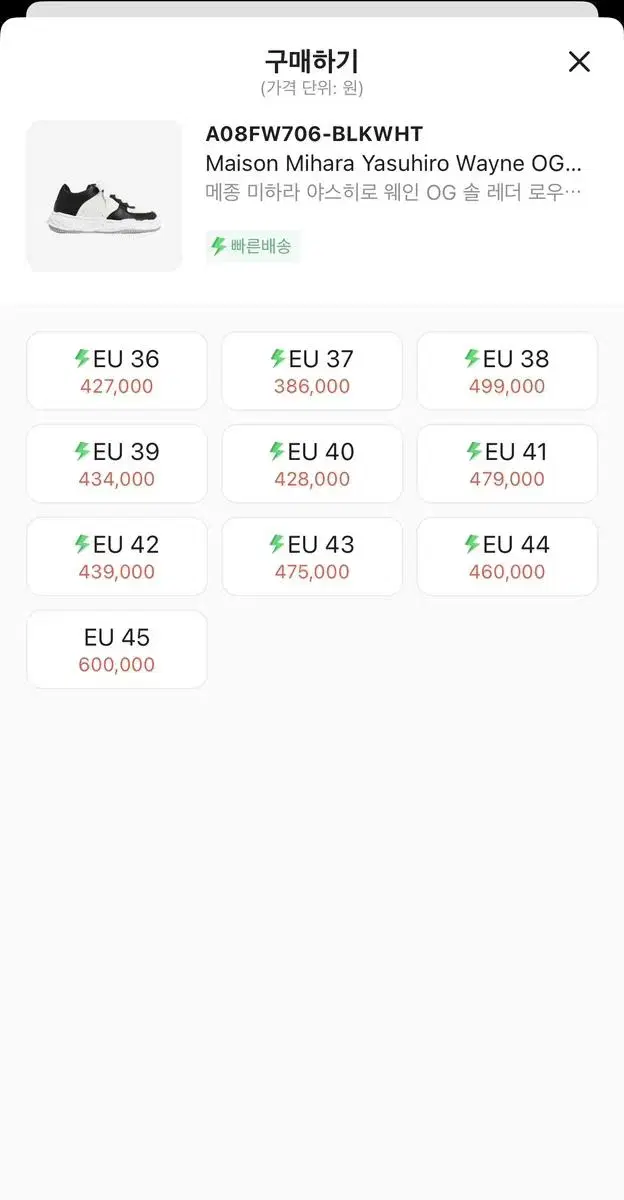This screenshot has width=624, height=1200.
Task: Select size EU 36 for 427,000
Action: point(116,371)
